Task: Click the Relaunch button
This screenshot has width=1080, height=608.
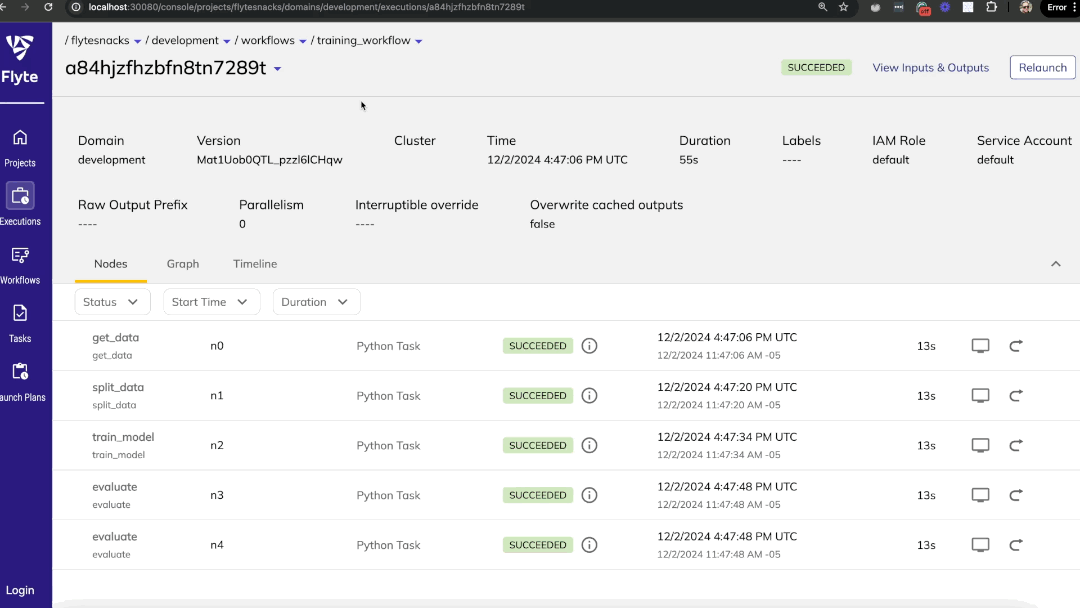Action: [x=1042, y=67]
